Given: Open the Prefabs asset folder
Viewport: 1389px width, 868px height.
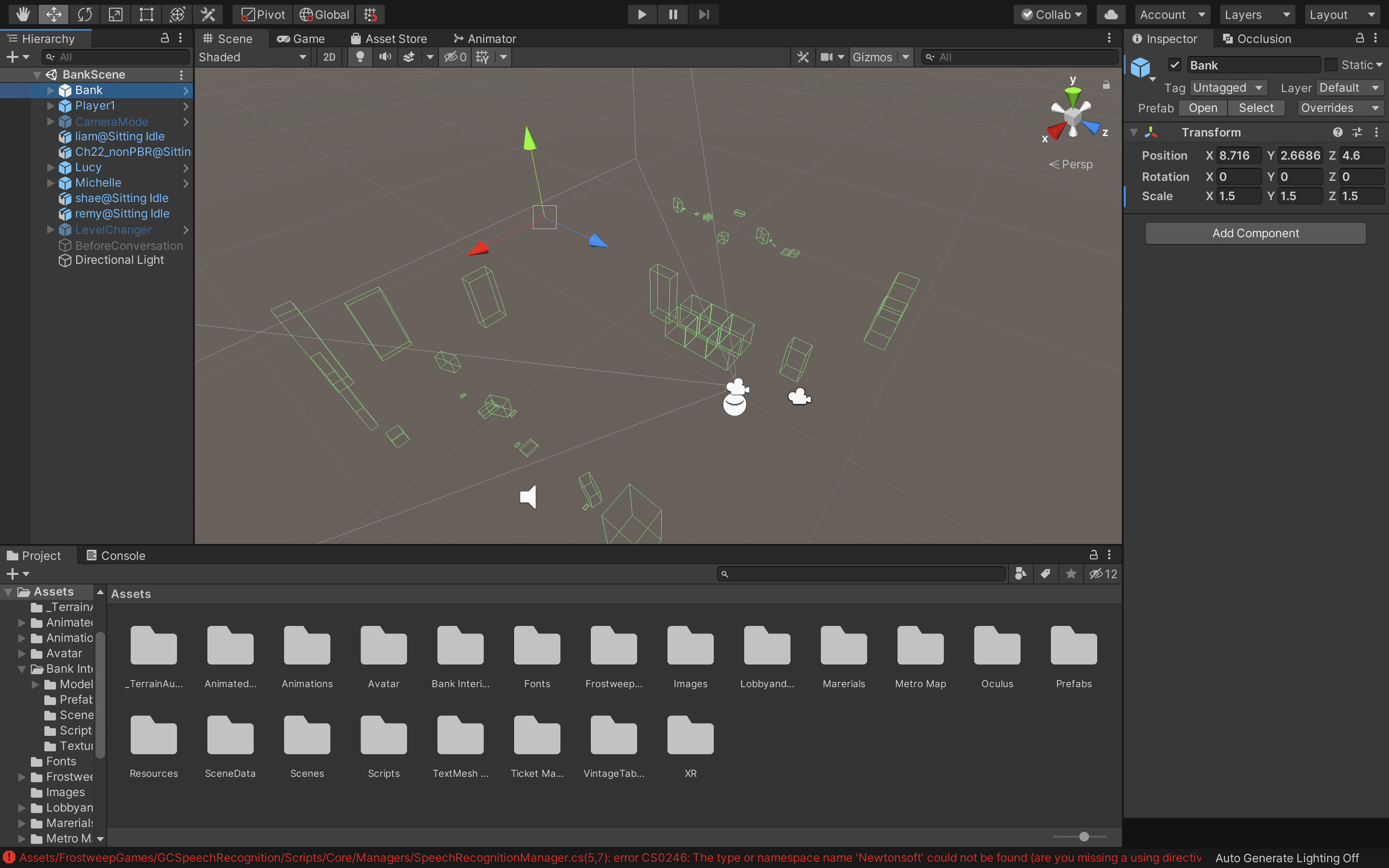Looking at the screenshot, I should [1073, 657].
